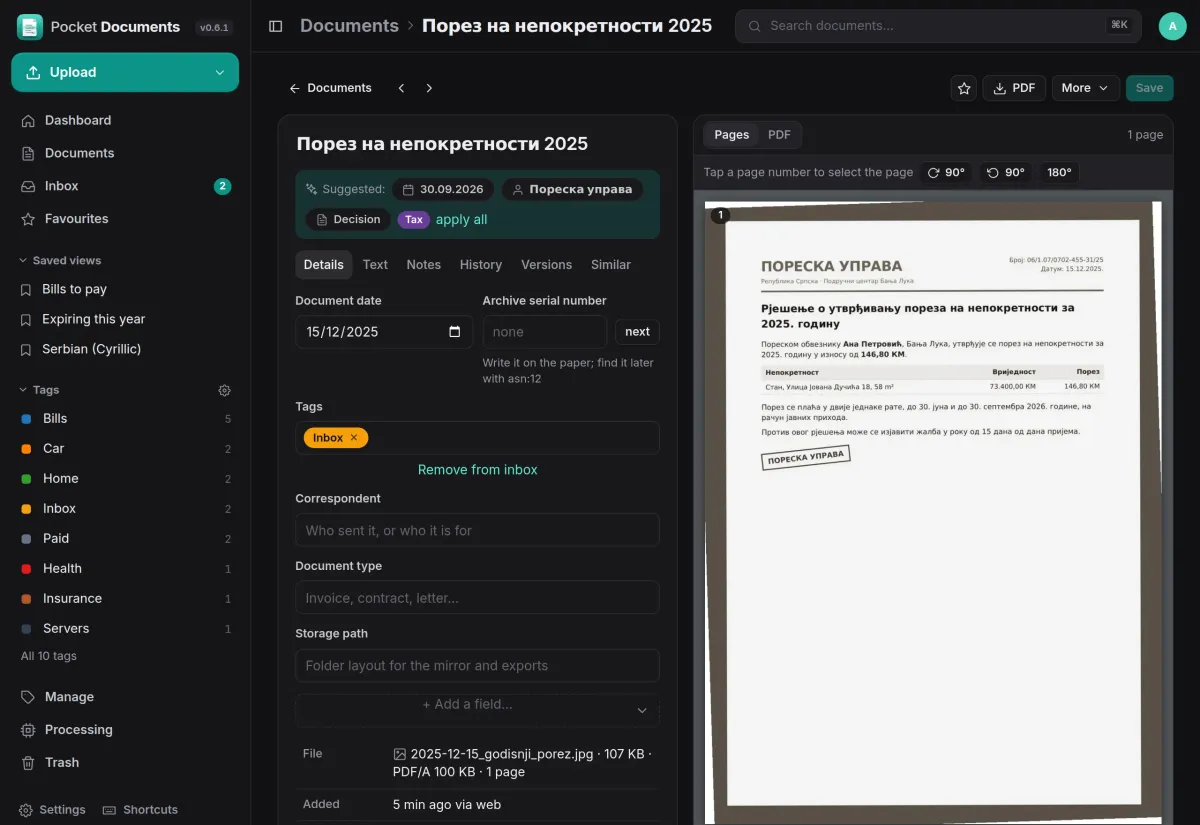
Task: Click the Pocket Documents logo icon
Action: [x=30, y=27]
